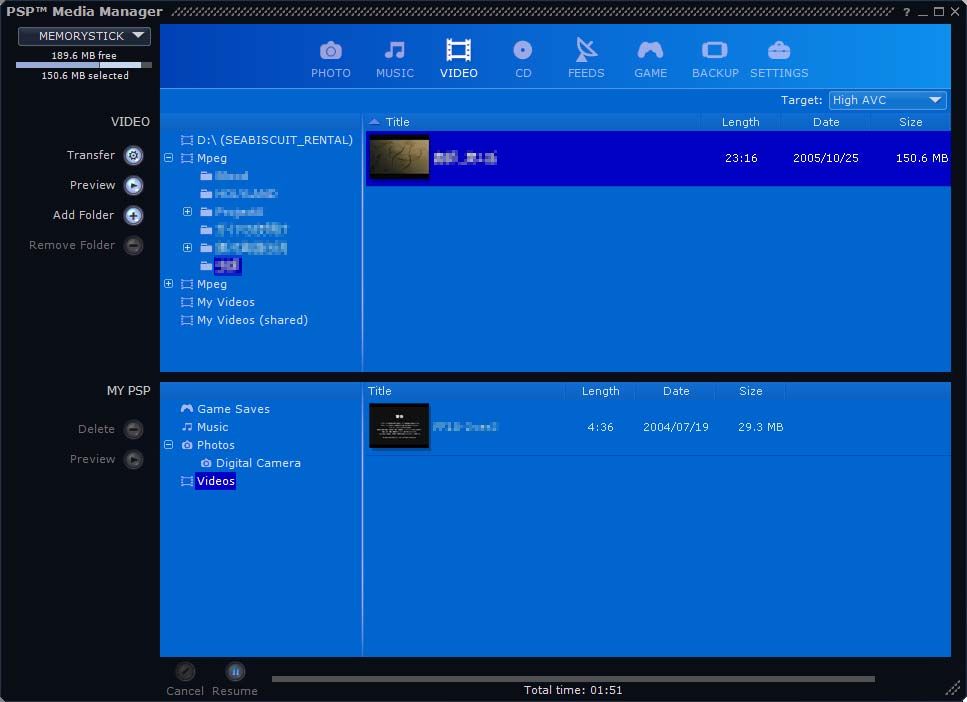Sort My PSP list by Size
The image size is (967, 702).
coord(751,391)
